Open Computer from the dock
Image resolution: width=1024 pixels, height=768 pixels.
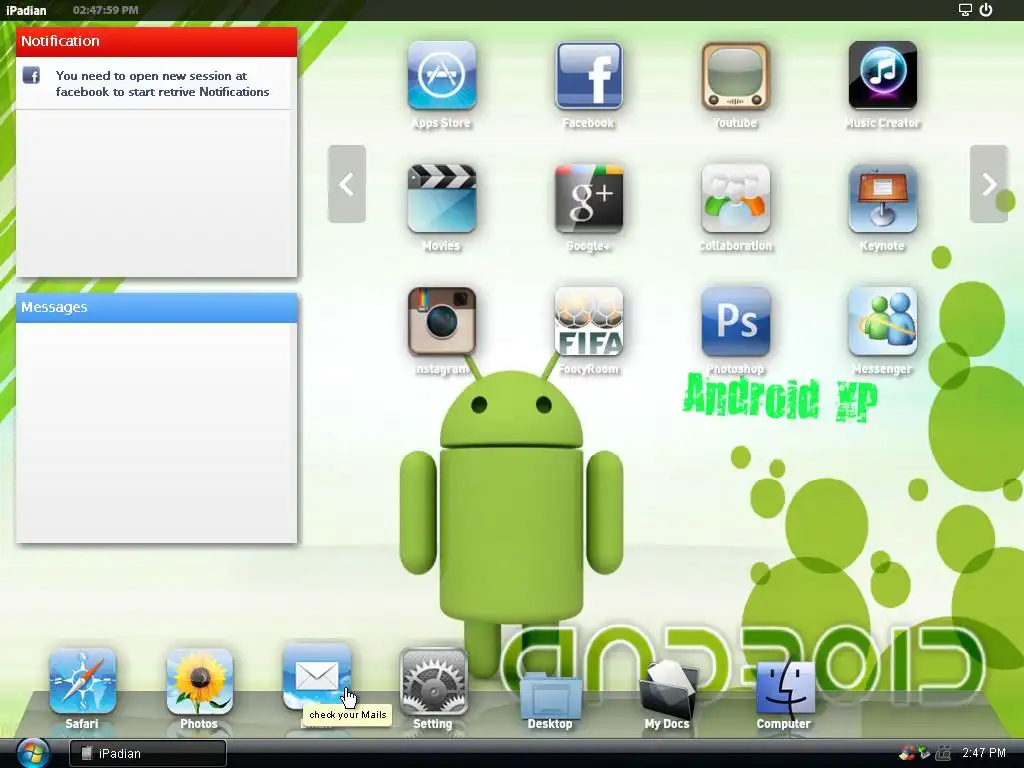coord(785,688)
